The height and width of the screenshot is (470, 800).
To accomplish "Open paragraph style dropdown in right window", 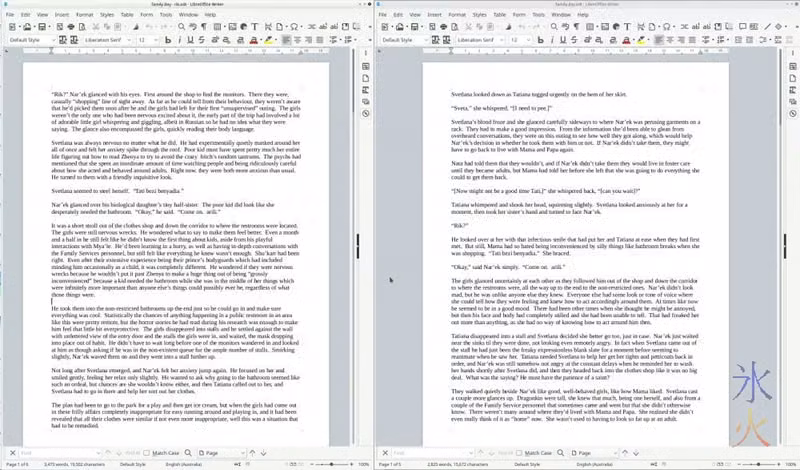I will tap(426, 40).
